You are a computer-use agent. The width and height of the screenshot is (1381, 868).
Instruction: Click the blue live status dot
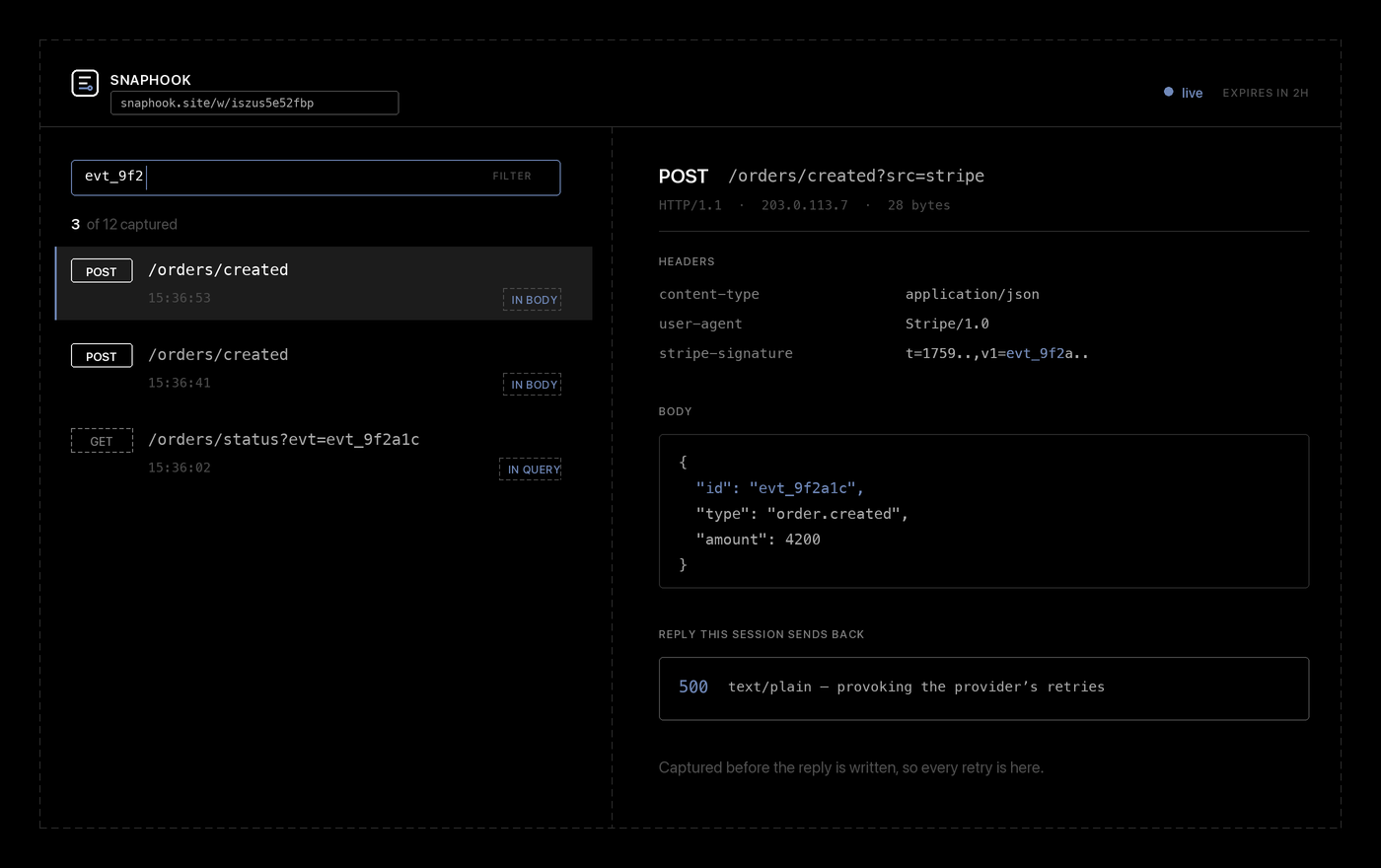tap(1169, 92)
